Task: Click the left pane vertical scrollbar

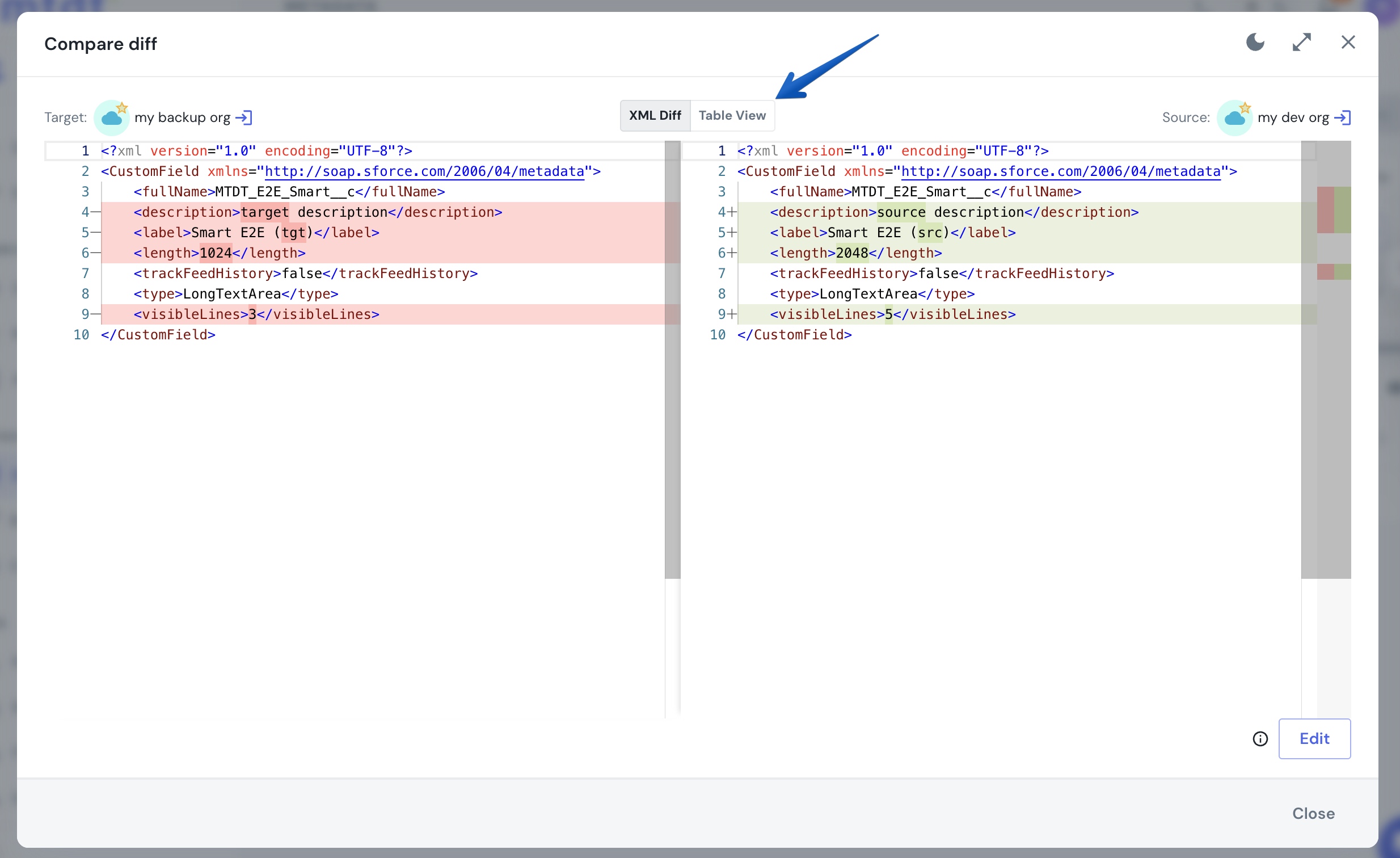Action: tap(672, 360)
